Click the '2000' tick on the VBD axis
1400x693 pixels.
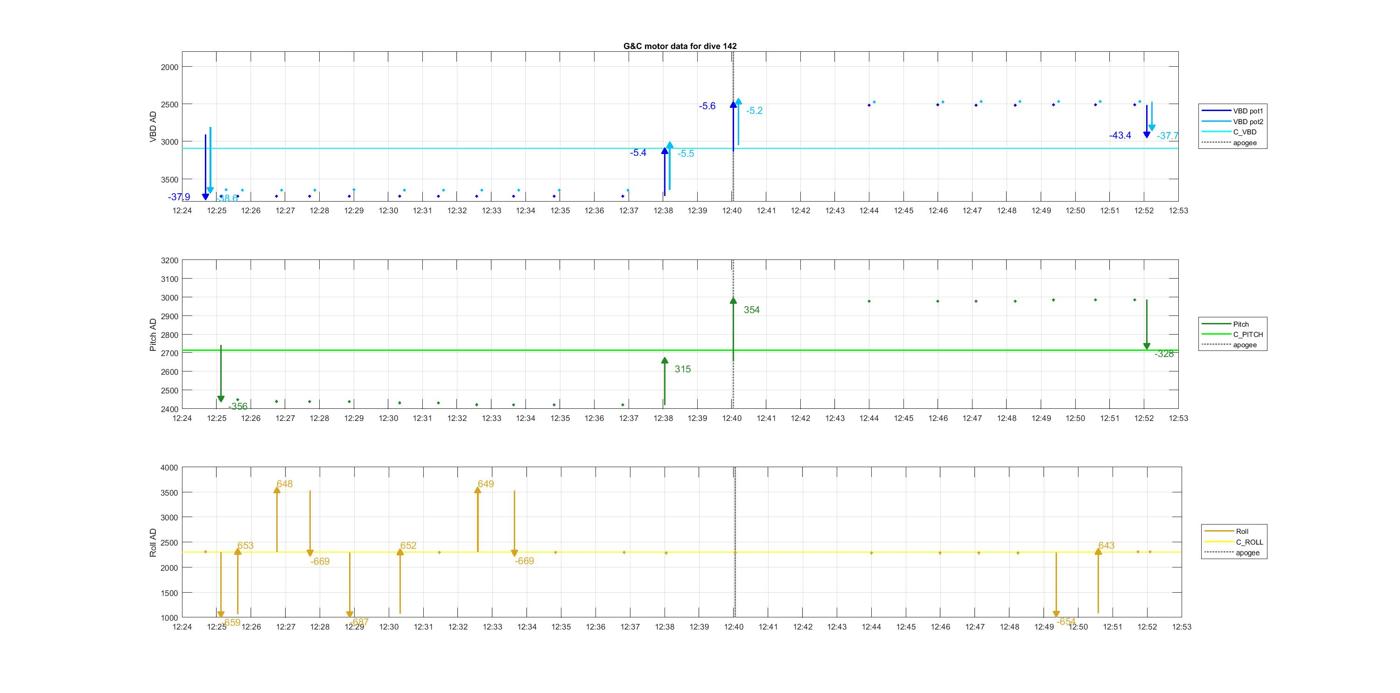[169, 67]
